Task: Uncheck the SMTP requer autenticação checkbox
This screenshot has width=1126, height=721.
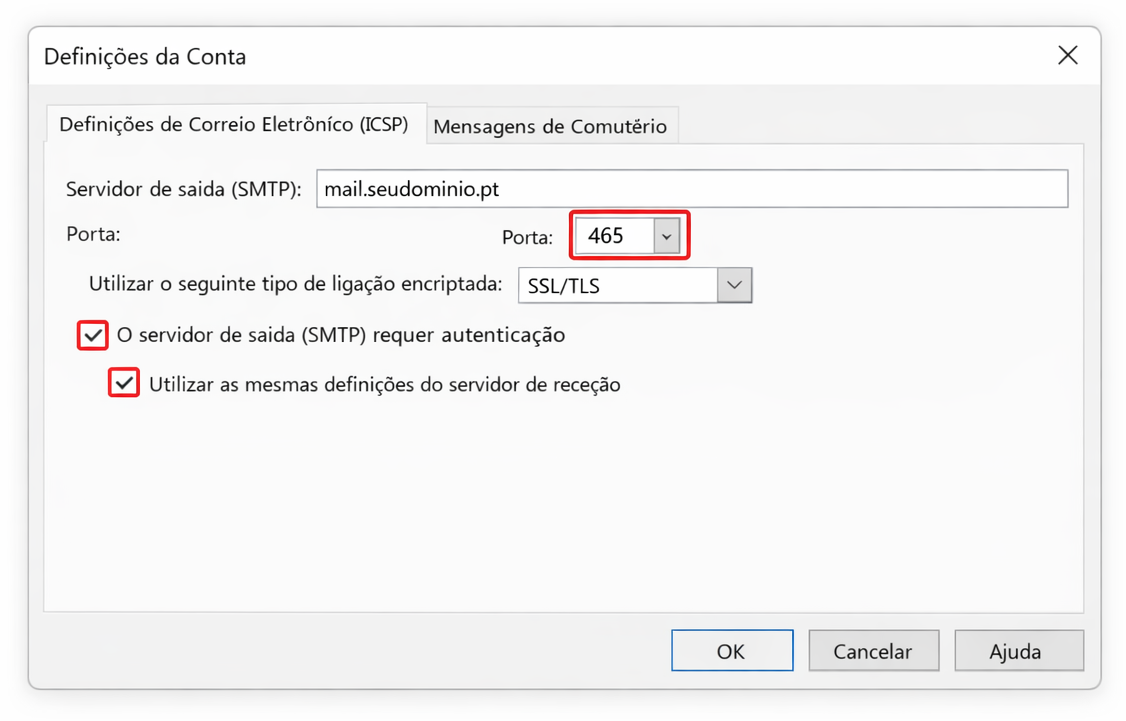Action: pos(93,335)
